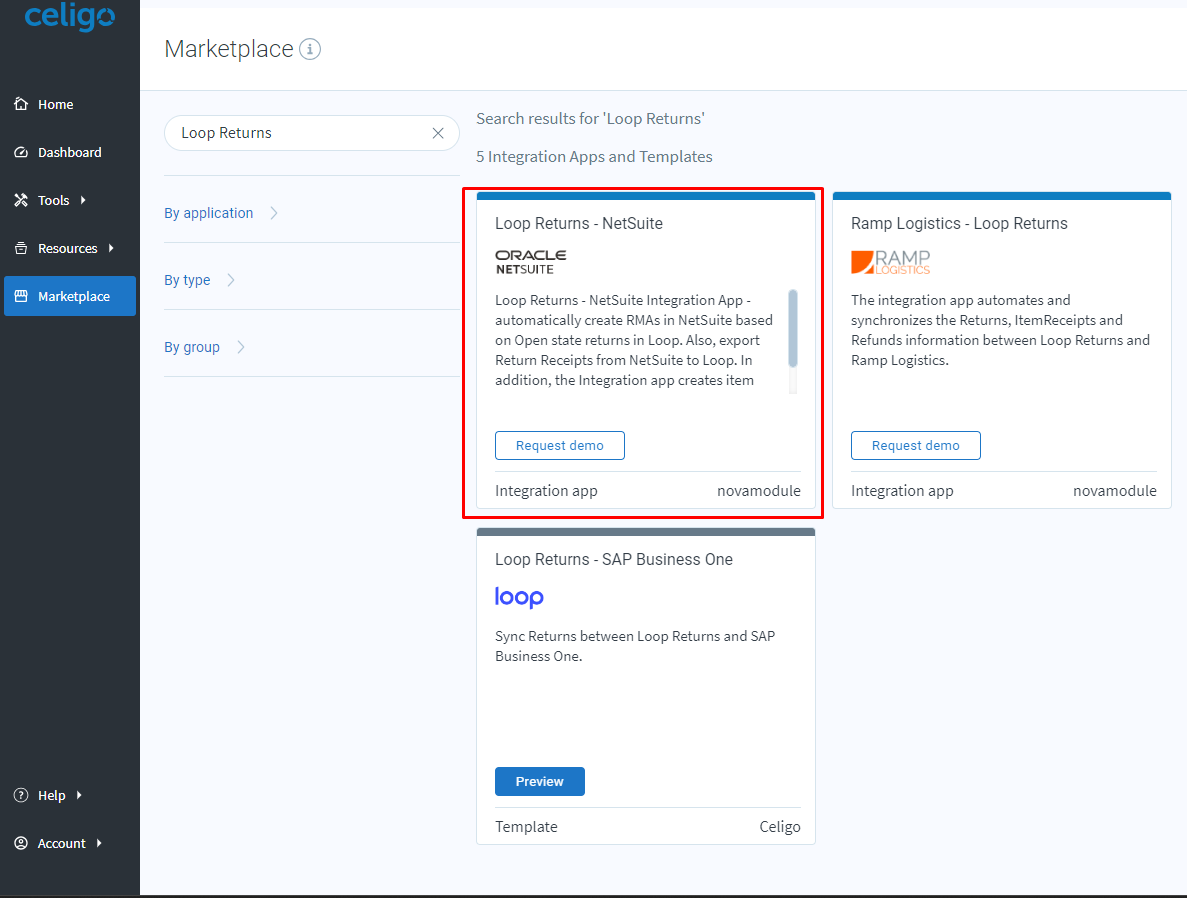Click the Resources icon in sidebar

(x=21, y=248)
